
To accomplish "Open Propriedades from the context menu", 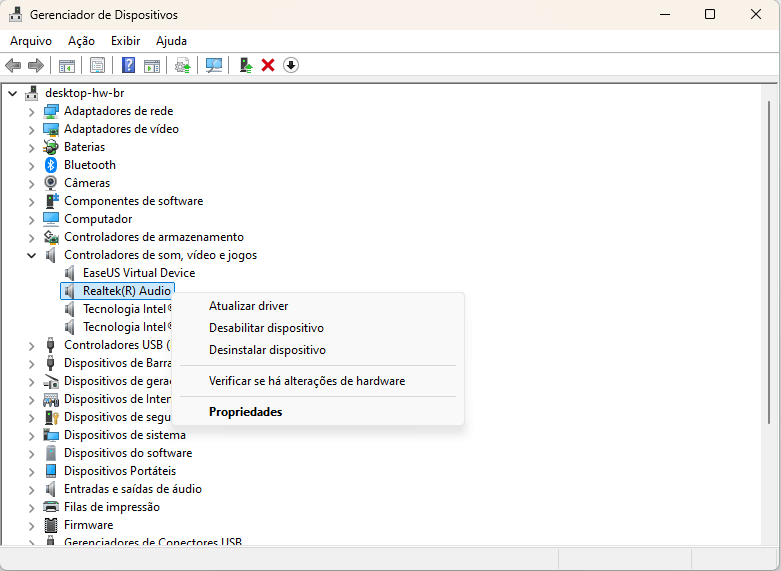I will (245, 412).
